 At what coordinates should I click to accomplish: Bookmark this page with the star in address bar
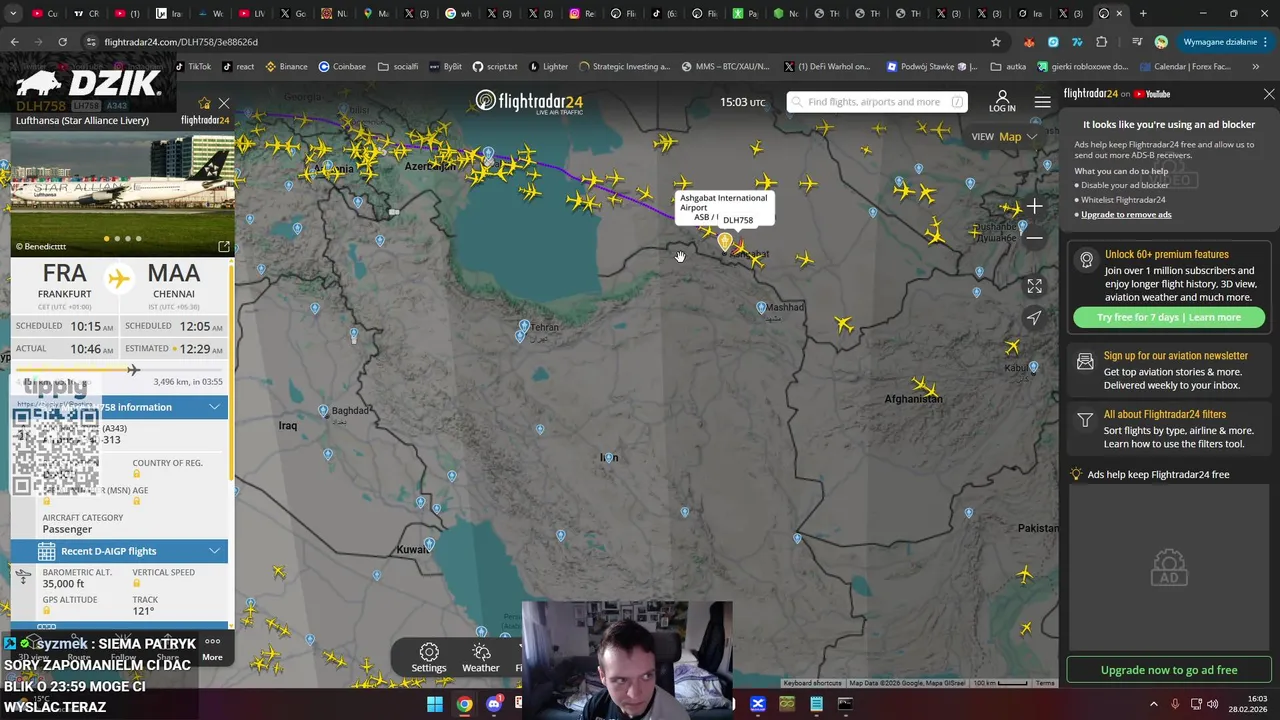point(996,42)
